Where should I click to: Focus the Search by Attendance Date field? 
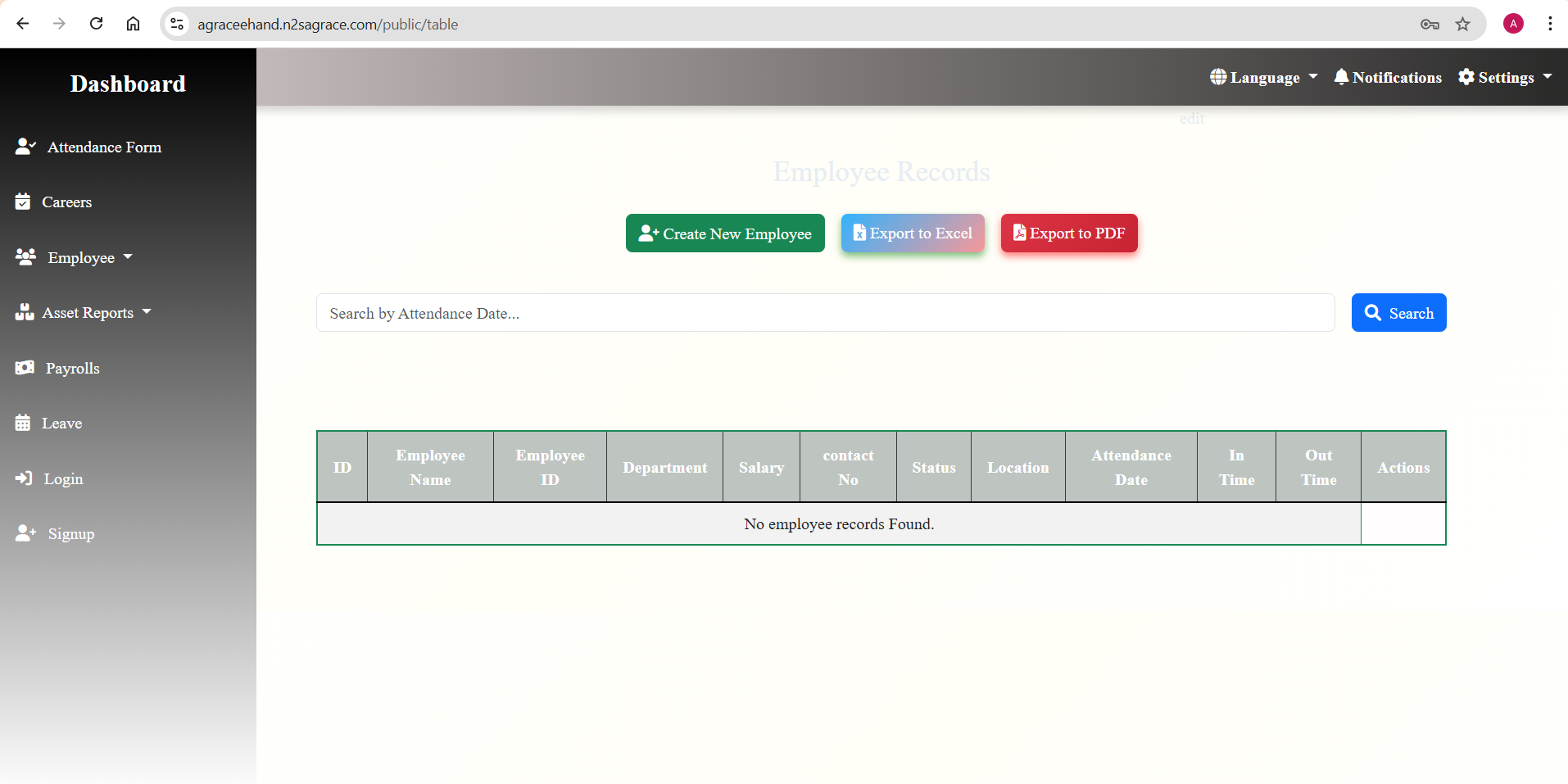pos(825,313)
